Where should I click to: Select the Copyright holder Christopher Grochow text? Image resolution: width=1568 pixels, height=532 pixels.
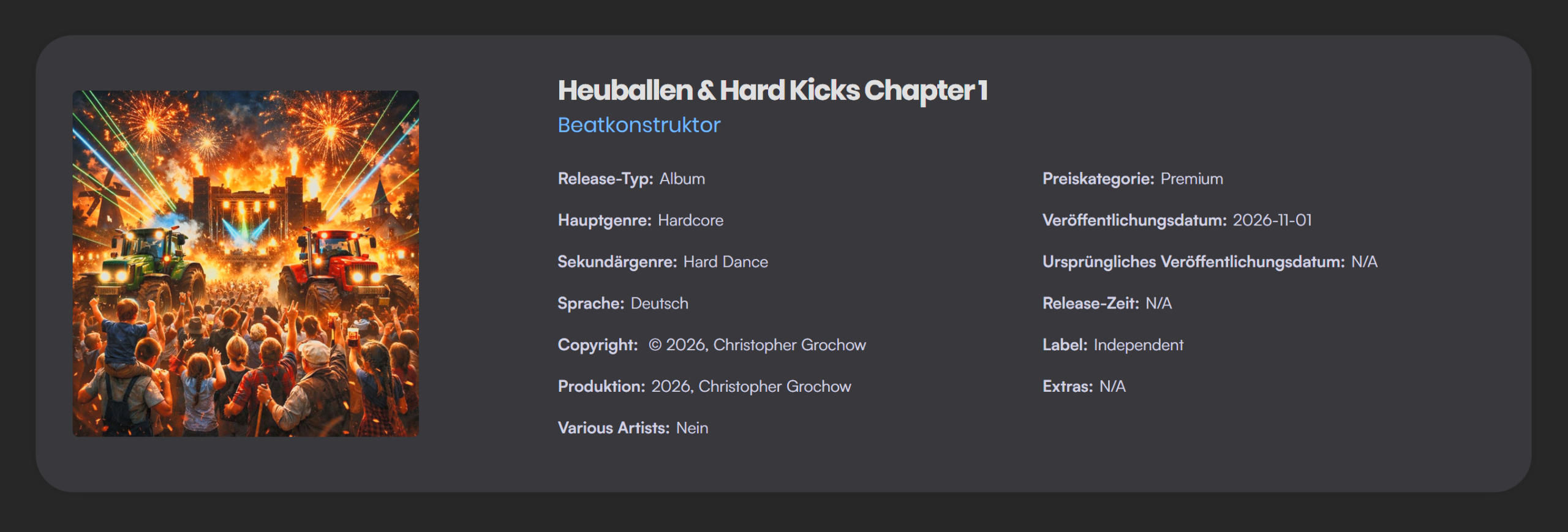coord(790,345)
